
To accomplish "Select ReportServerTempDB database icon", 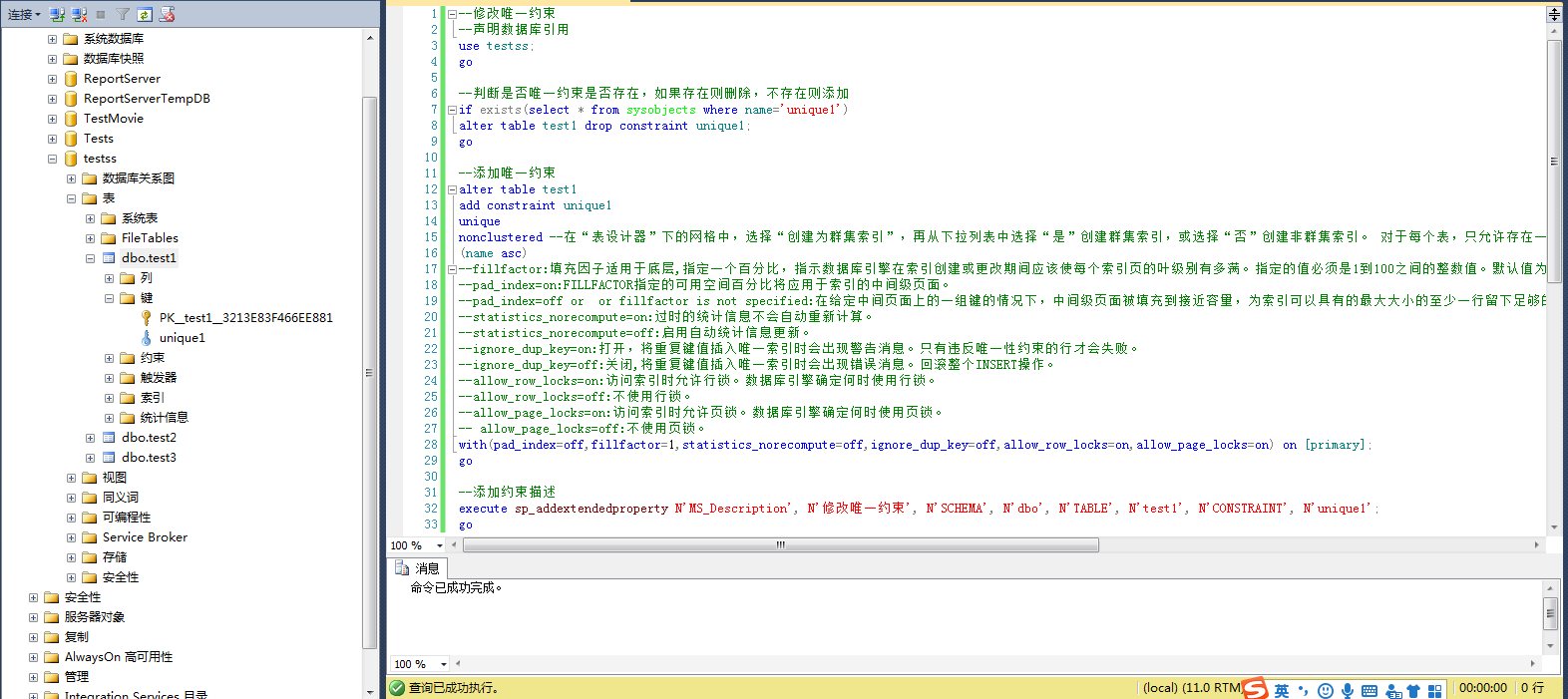I will tap(71, 99).
